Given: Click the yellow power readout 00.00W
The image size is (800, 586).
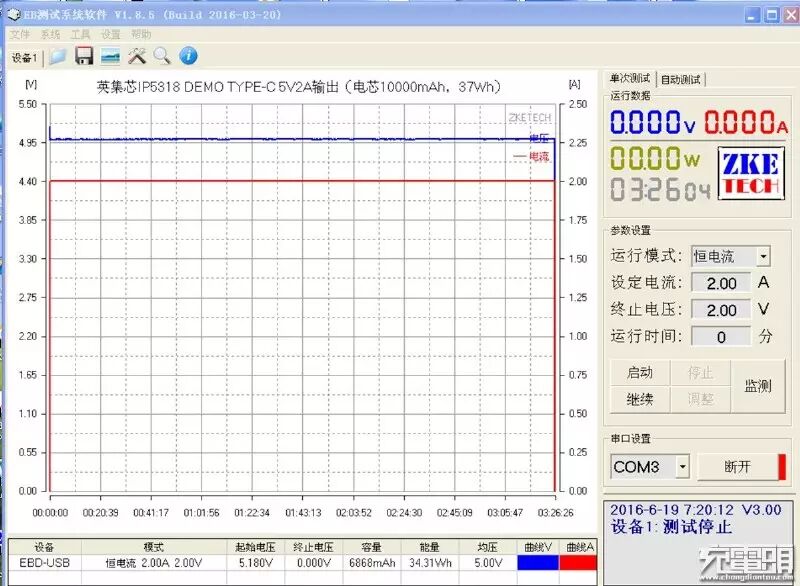Looking at the screenshot, I should (x=655, y=158).
